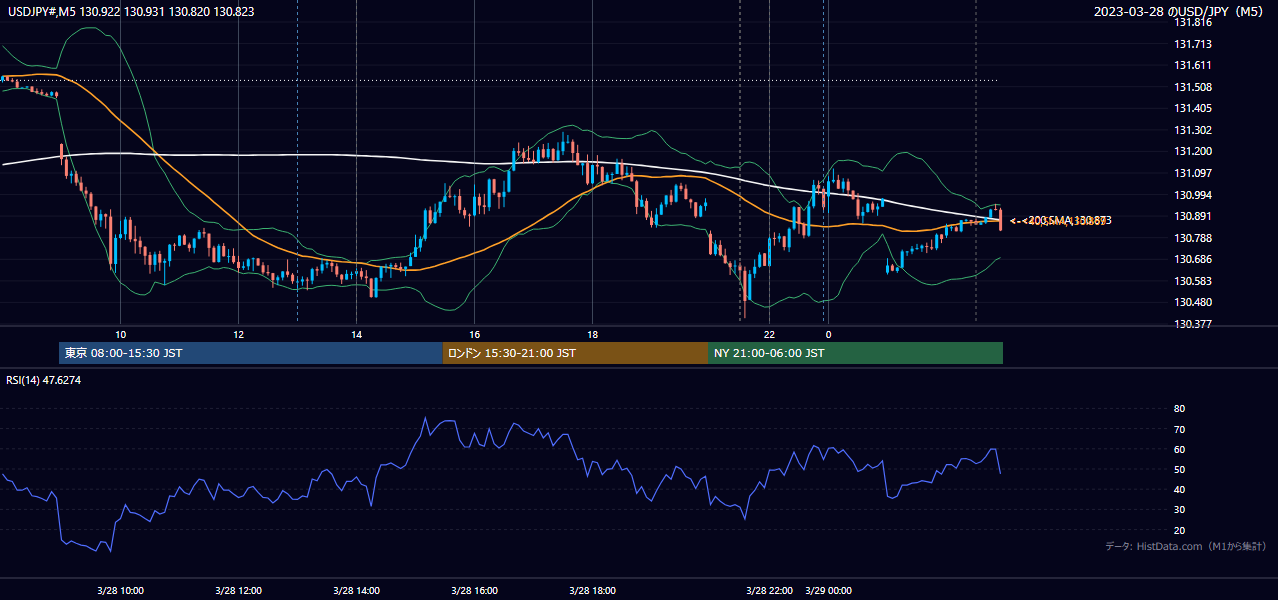
Task: Click the price axis value 131.405
Action: click(x=1193, y=108)
